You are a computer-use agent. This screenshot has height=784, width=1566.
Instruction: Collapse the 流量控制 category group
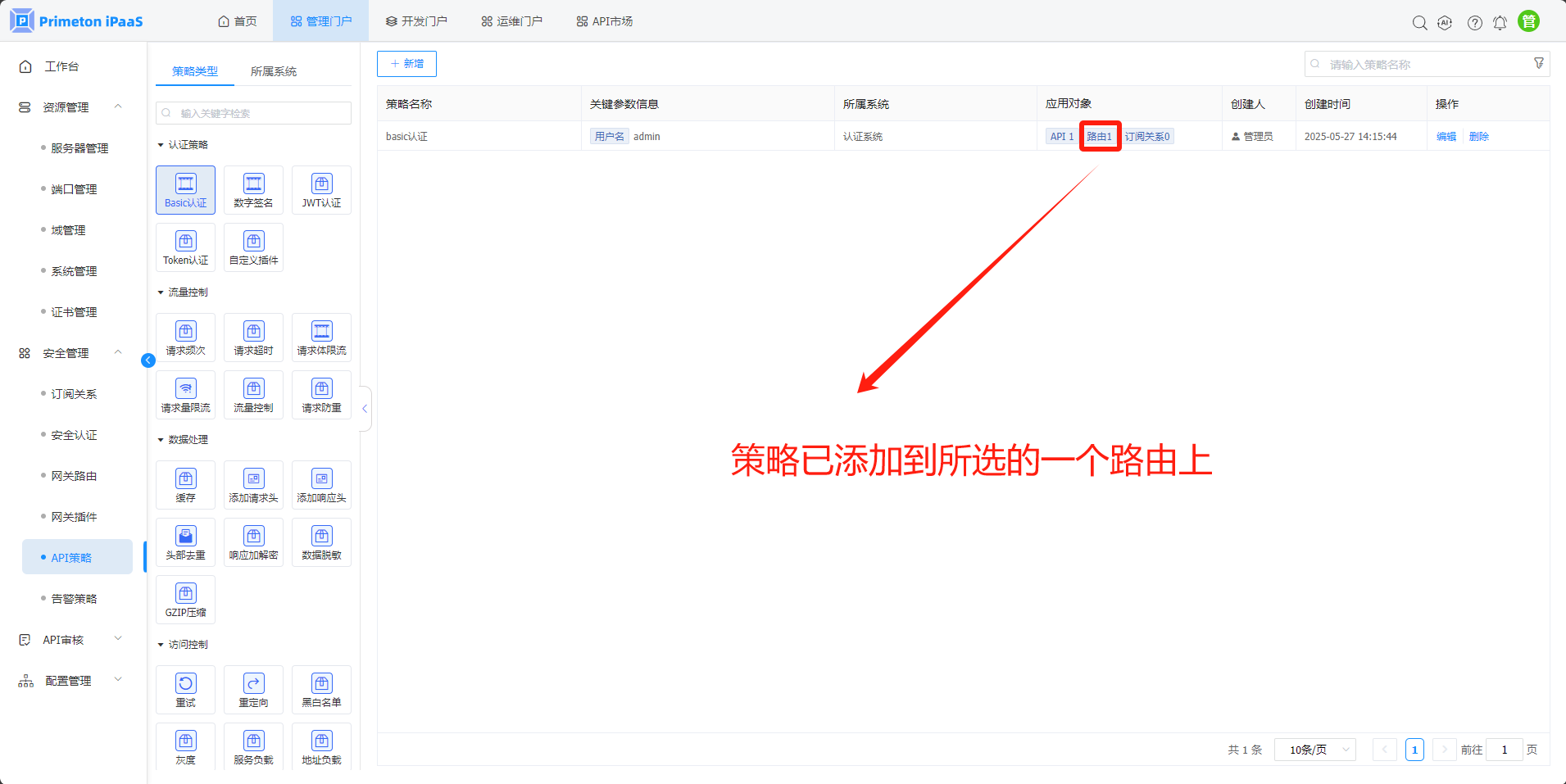[x=161, y=292]
